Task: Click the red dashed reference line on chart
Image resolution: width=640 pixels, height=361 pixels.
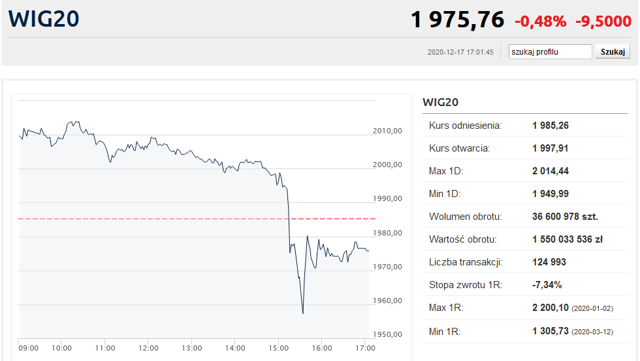Action: pyautogui.click(x=197, y=219)
